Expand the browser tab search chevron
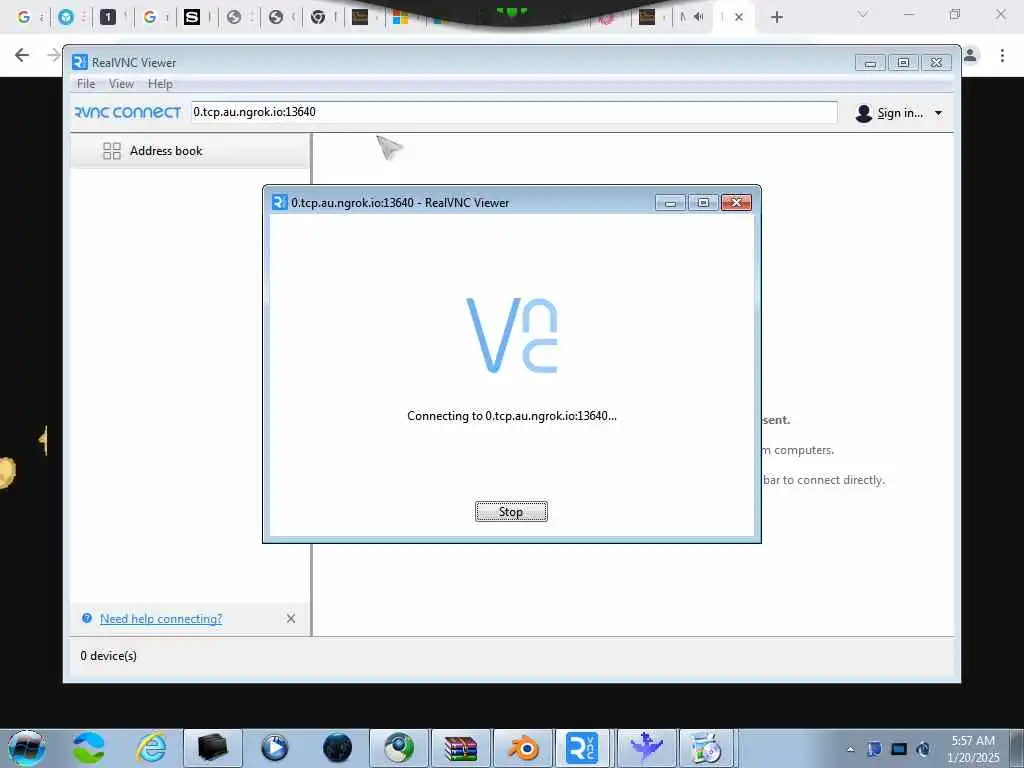The image size is (1024, 768). [x=863, y=14]
